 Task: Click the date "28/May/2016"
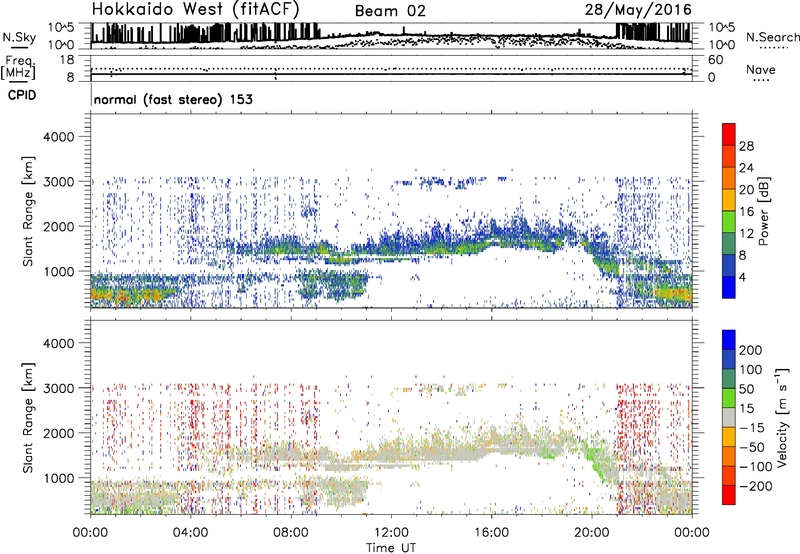coord(638,9)
